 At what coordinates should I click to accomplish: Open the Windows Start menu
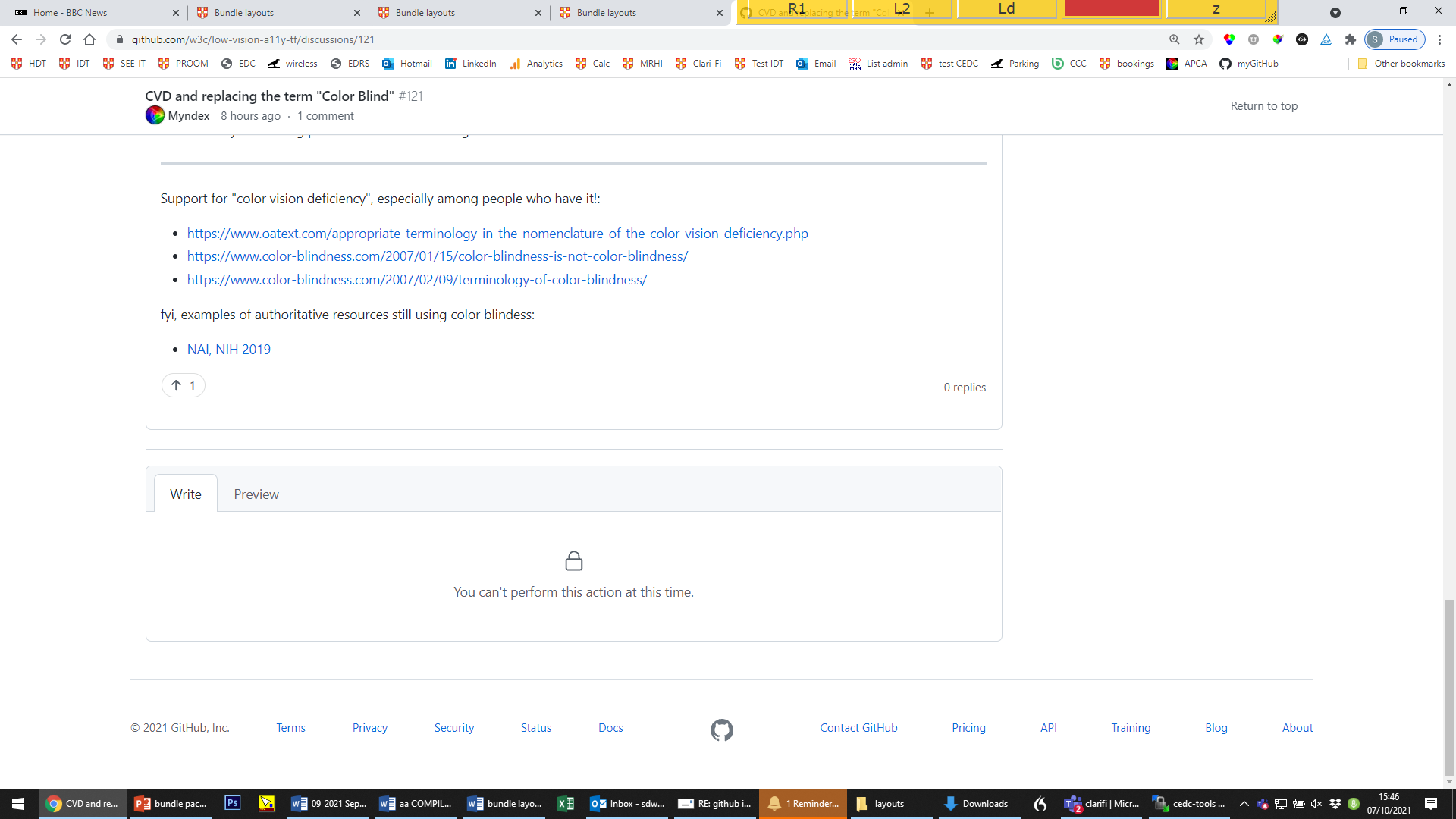(18, 804)
